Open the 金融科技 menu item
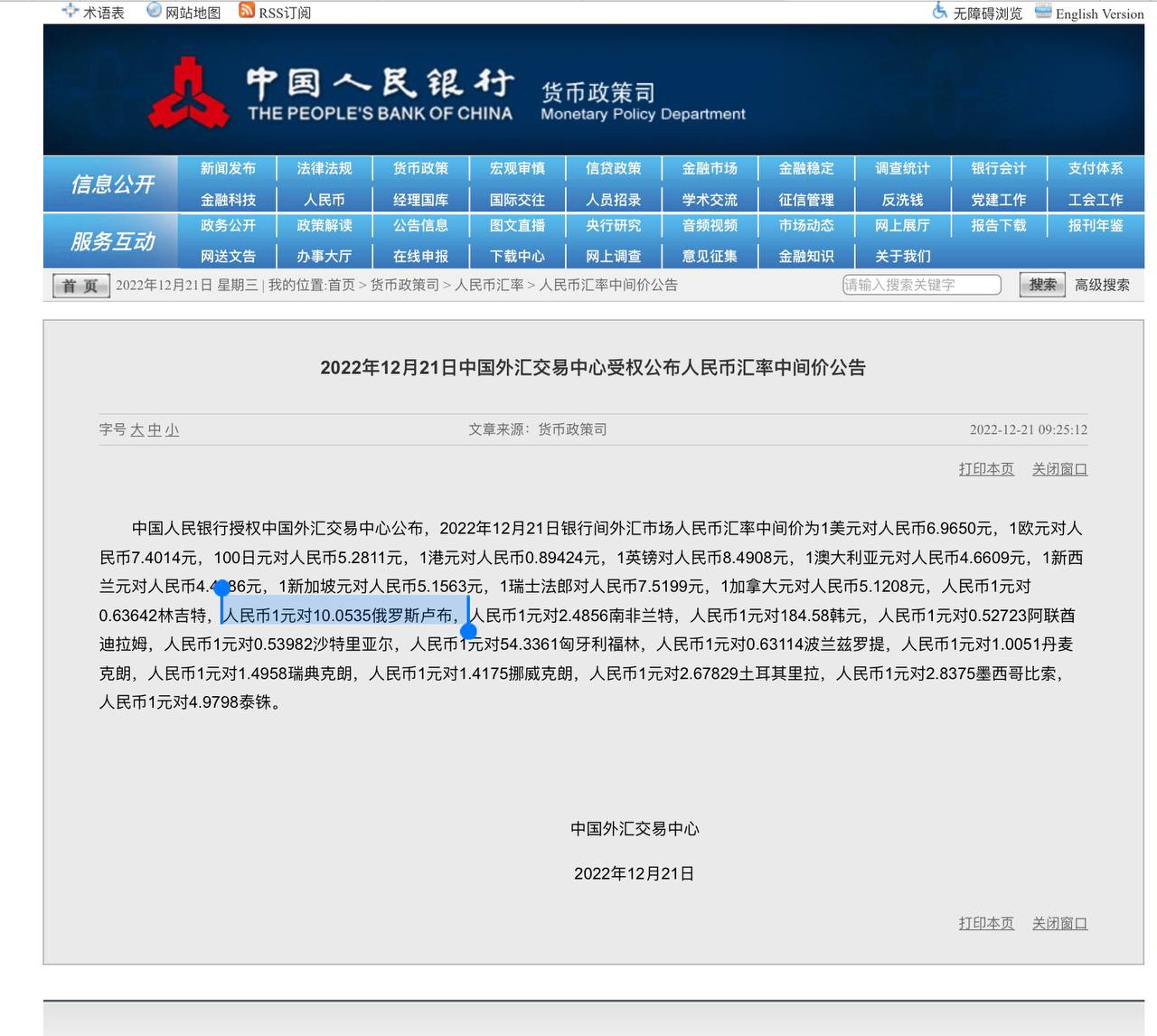1157x1036 pixels. click(x=228, y=200)
